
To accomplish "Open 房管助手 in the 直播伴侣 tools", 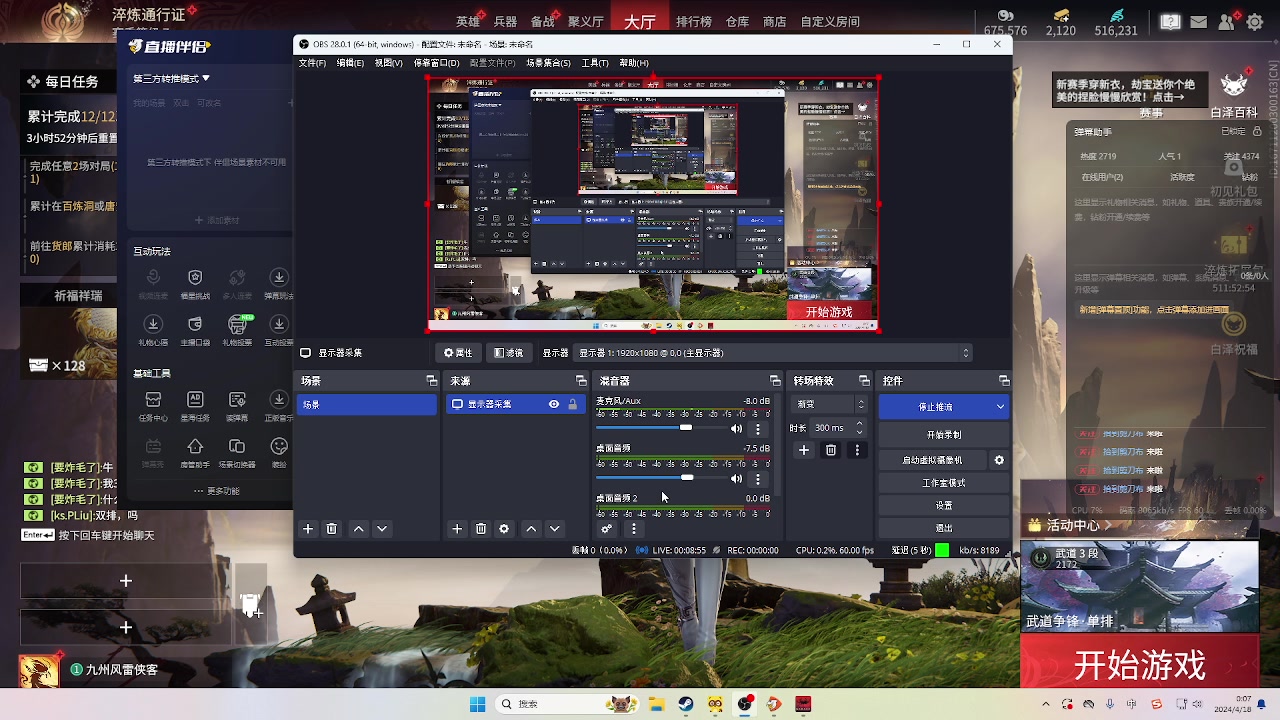I will point(195,452).
